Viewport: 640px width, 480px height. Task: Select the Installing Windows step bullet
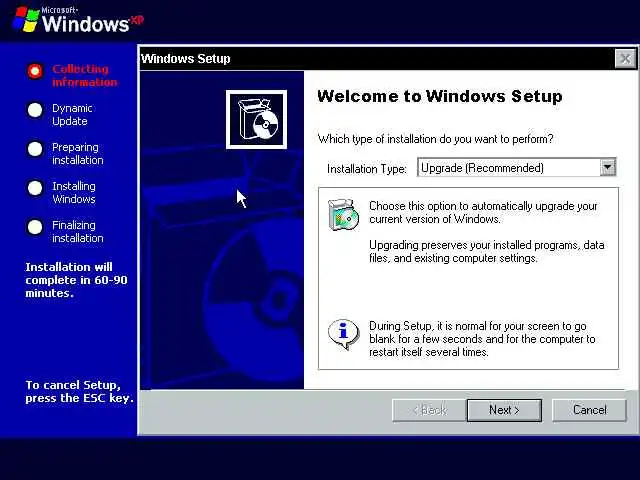pyautogui.click(x=35, y=188)
